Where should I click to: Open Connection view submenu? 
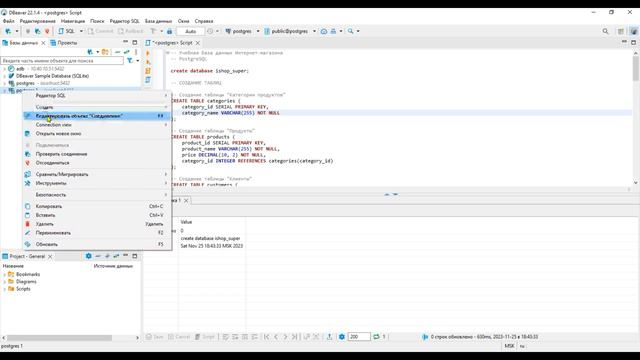tap(97, 124)
